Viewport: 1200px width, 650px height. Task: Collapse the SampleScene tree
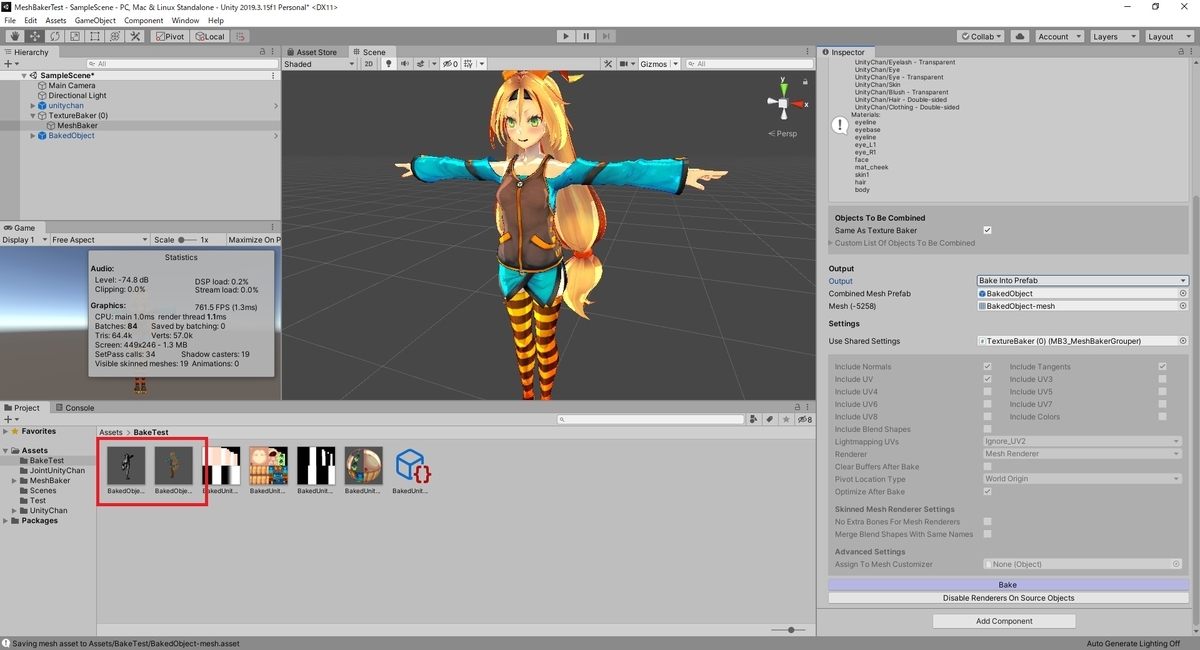[24, 76]
